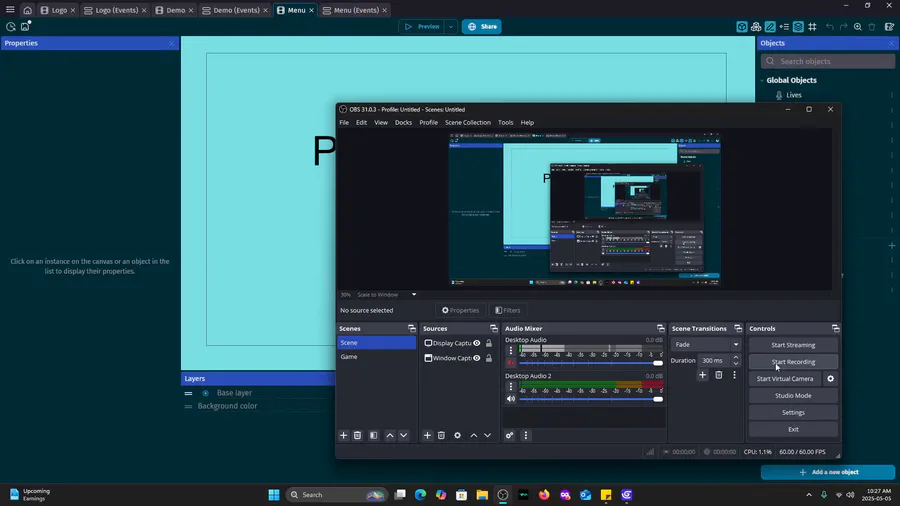Open Firefox from the Windows taskbar

pyautogui.click(x=544, y=495)
